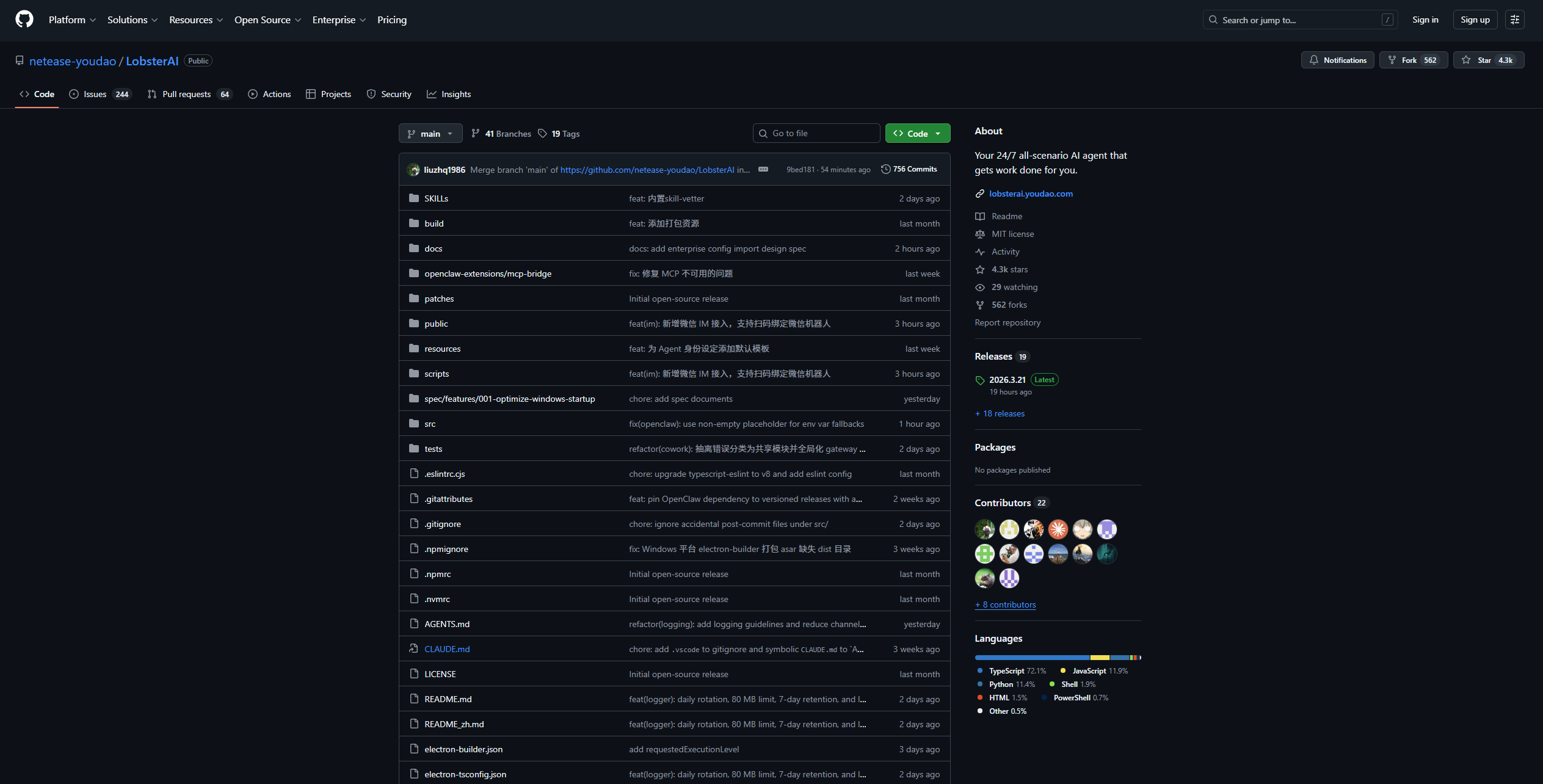Click the branches icon beside 41 Branches
This screenshot has width=1543, height=784.
click(476, 133)
